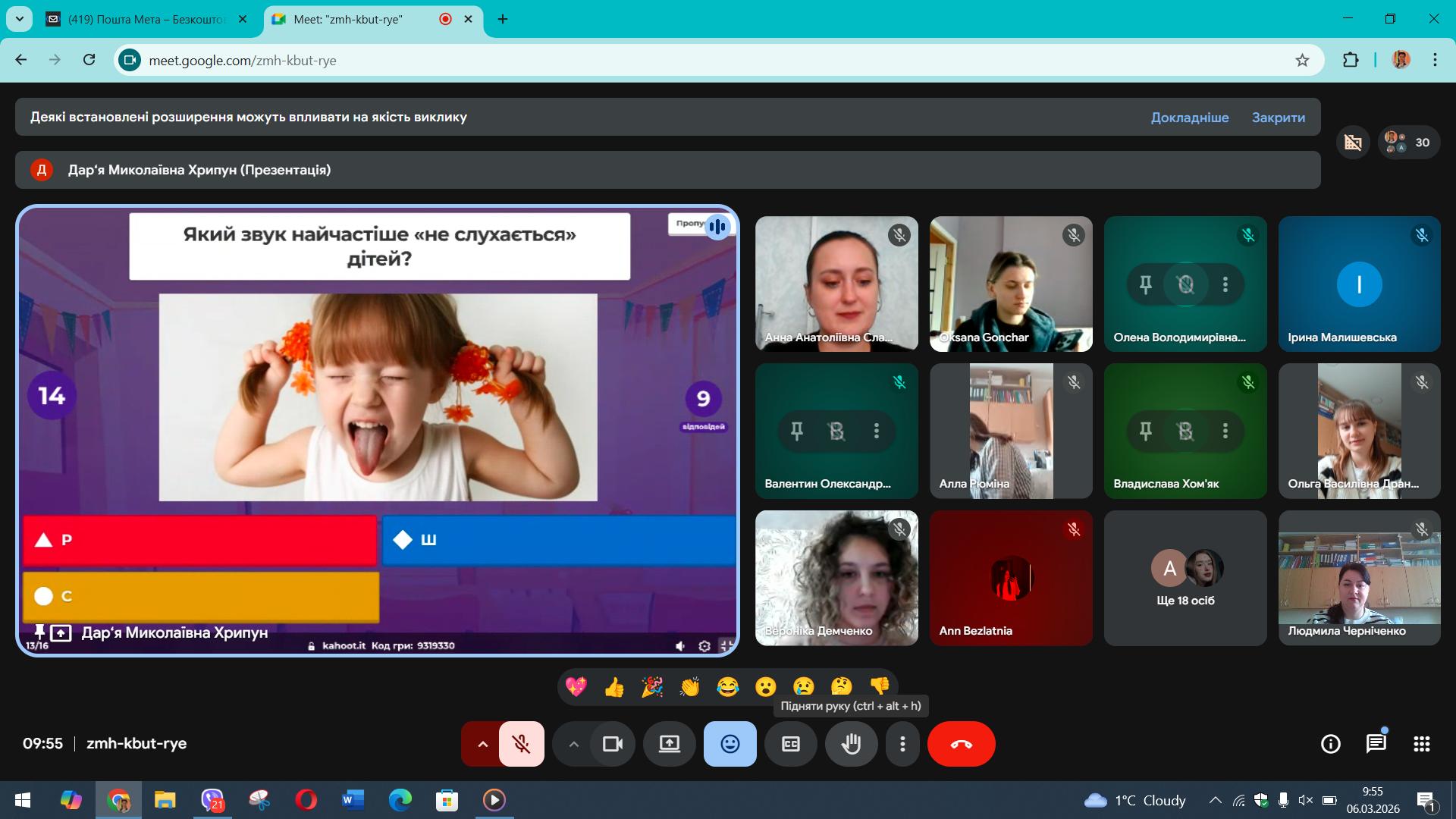1456x819 pixels.
Task: Pin Олена Володимирівна's tile
Action: [1145, 284]
